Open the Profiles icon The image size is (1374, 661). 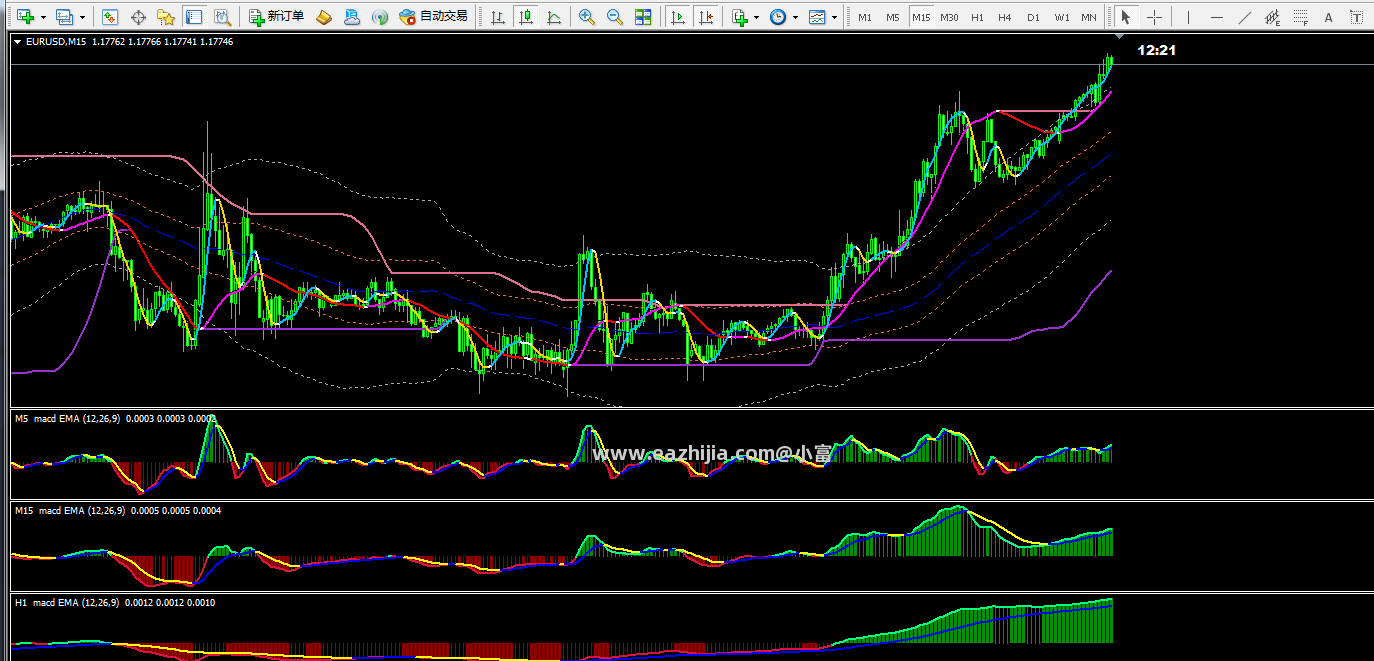pos(65,17)
